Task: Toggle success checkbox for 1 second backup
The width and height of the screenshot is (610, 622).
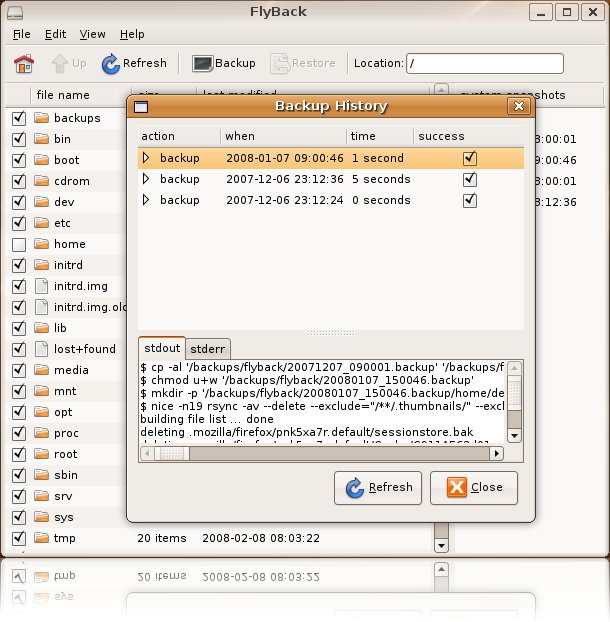Action: (x=470, y=158)
